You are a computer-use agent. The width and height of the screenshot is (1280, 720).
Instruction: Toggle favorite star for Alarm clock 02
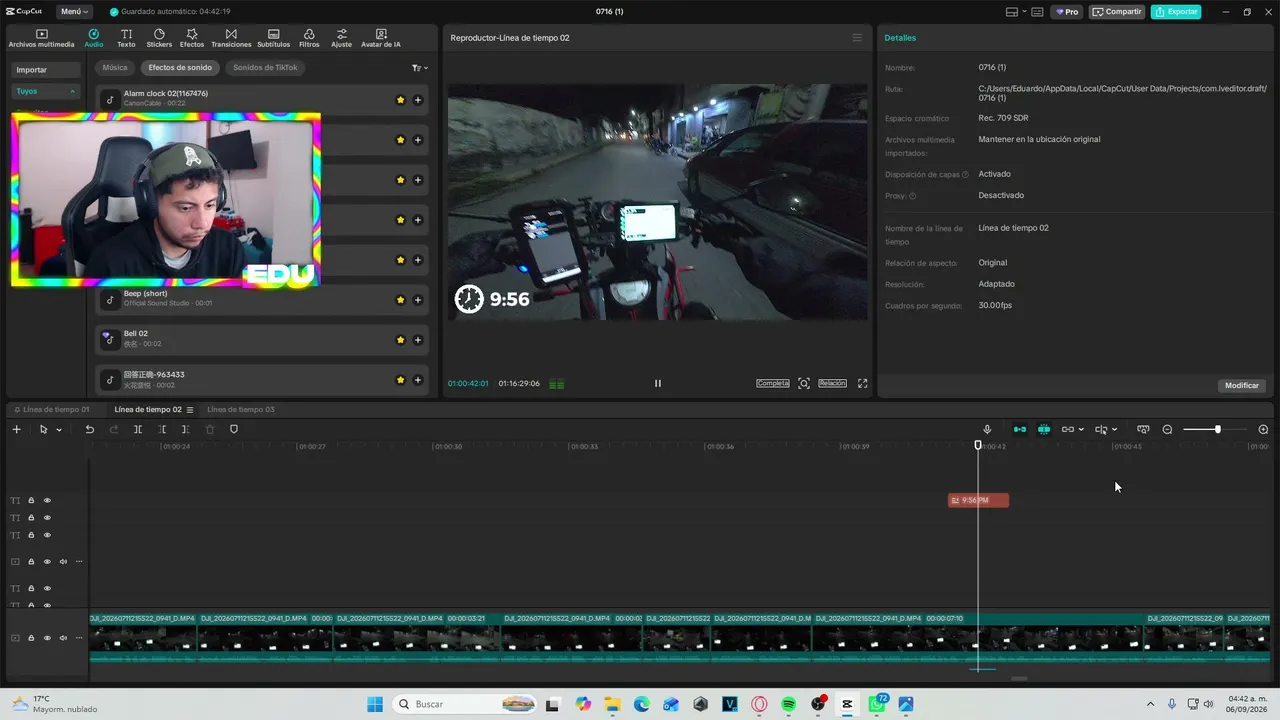pyautogui.click(x=401, y=99)
